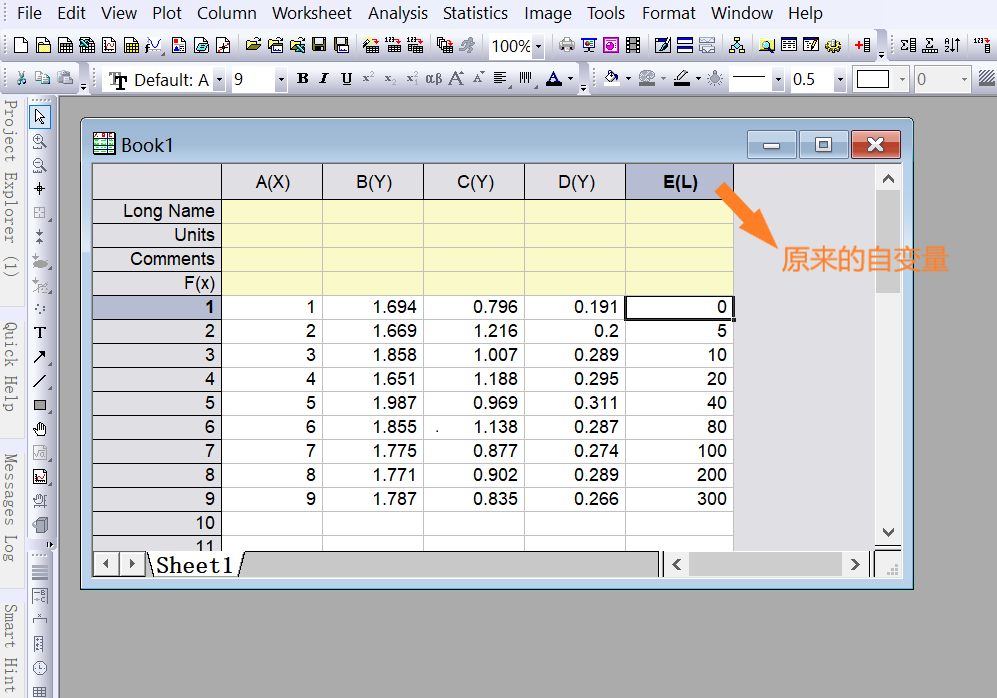This screenshot has width=997, height=698.
Task: Select the Zoom In tool on left toolbar
Action: tap(38, 142)
